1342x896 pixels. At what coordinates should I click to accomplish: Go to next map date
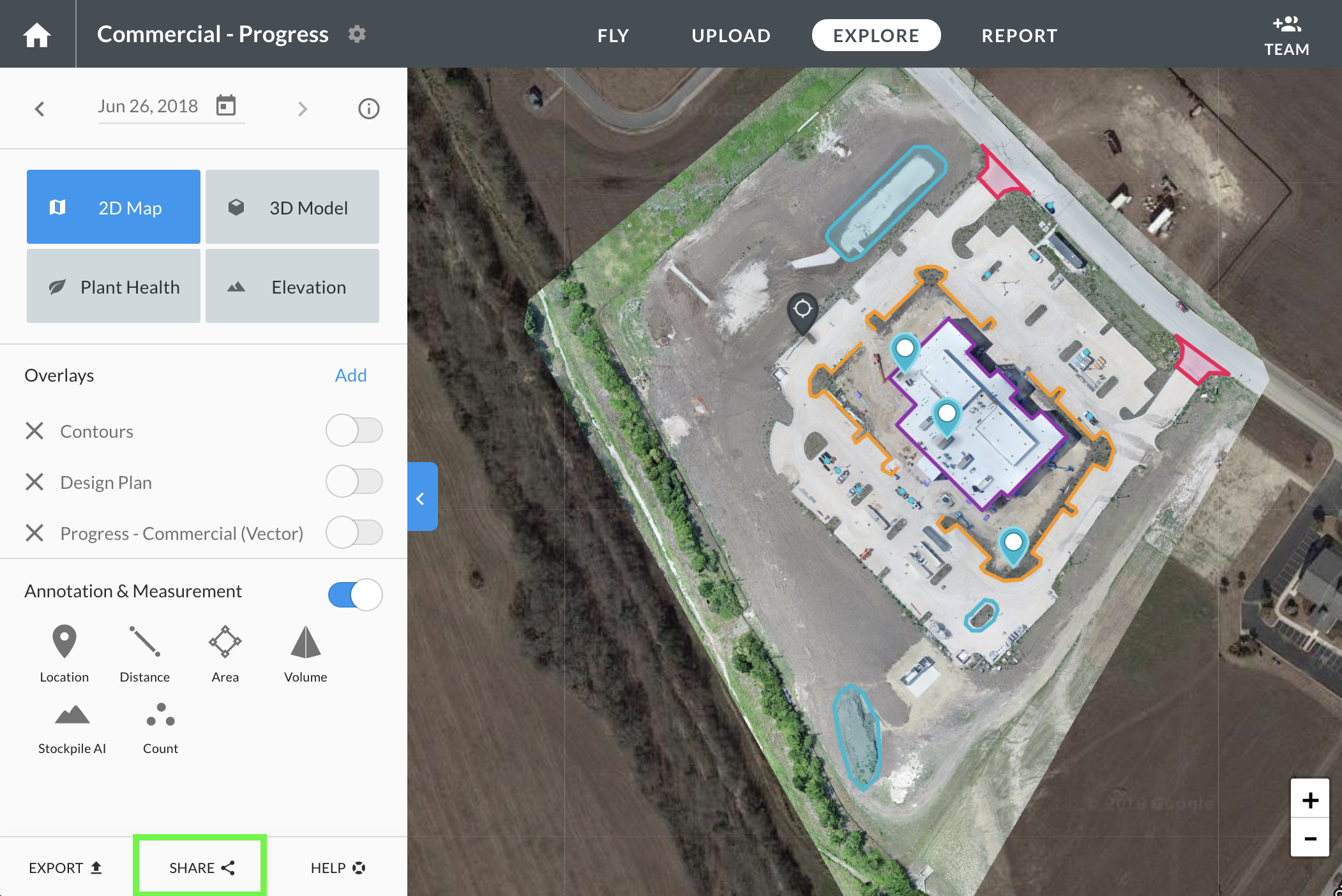click(303, 108)
